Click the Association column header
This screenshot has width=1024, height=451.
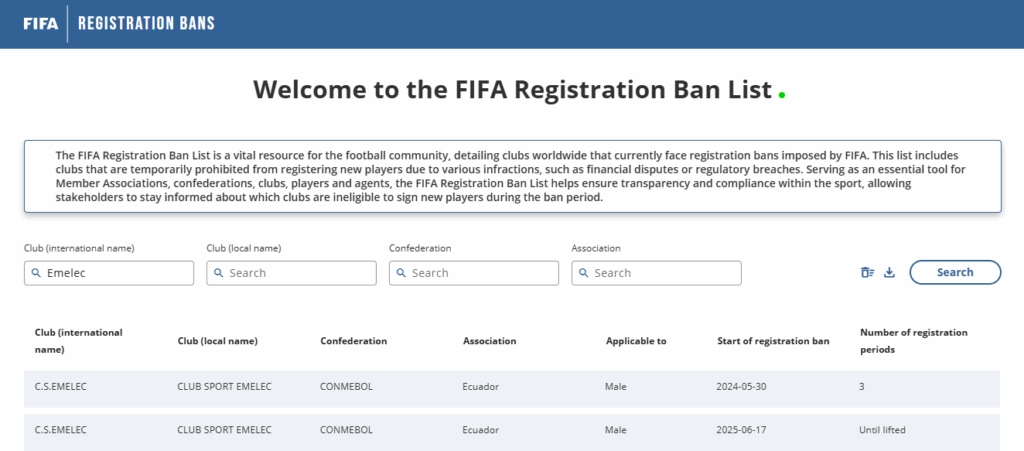(490, 341)
